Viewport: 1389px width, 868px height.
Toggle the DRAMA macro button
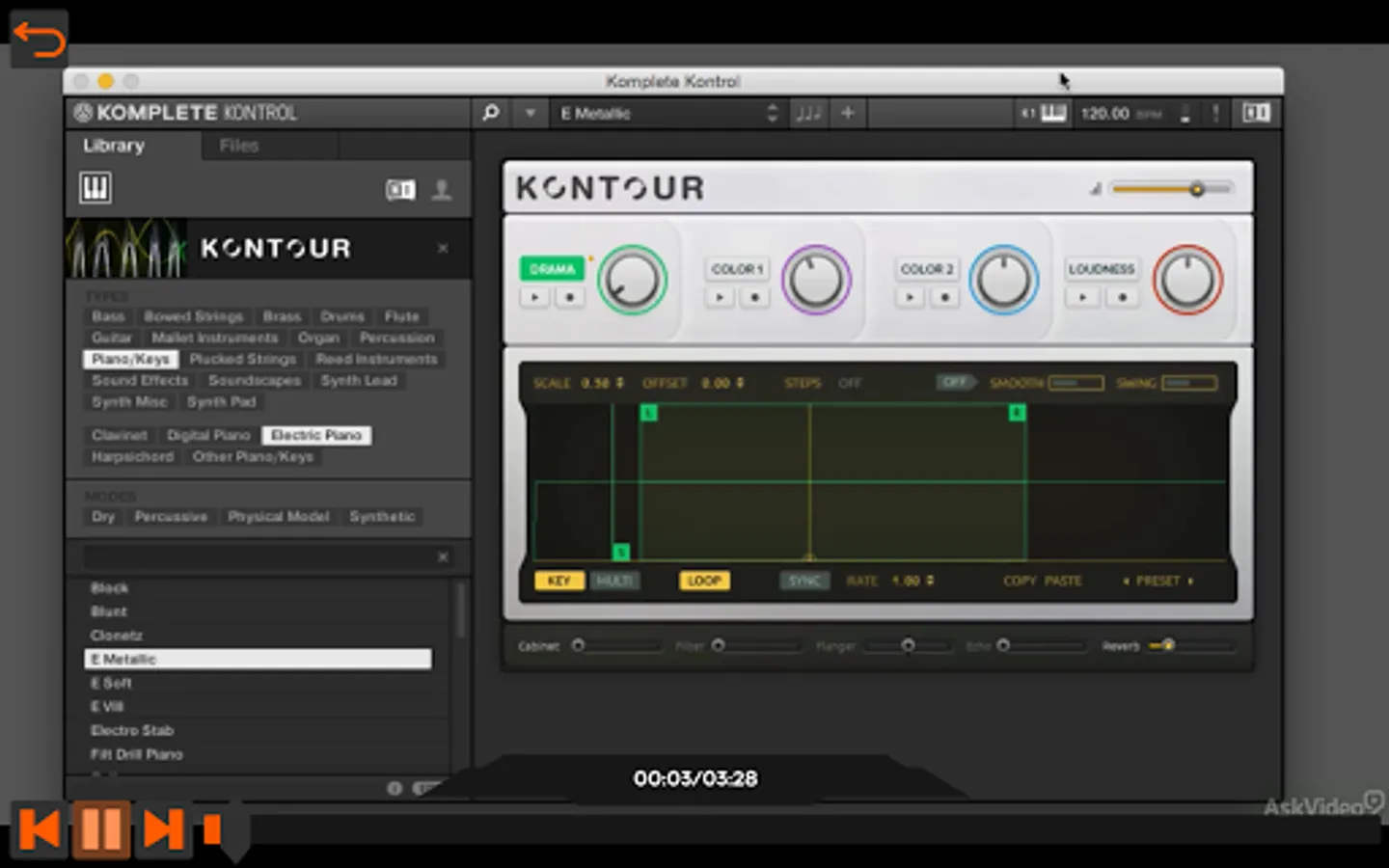pos(552,269)
